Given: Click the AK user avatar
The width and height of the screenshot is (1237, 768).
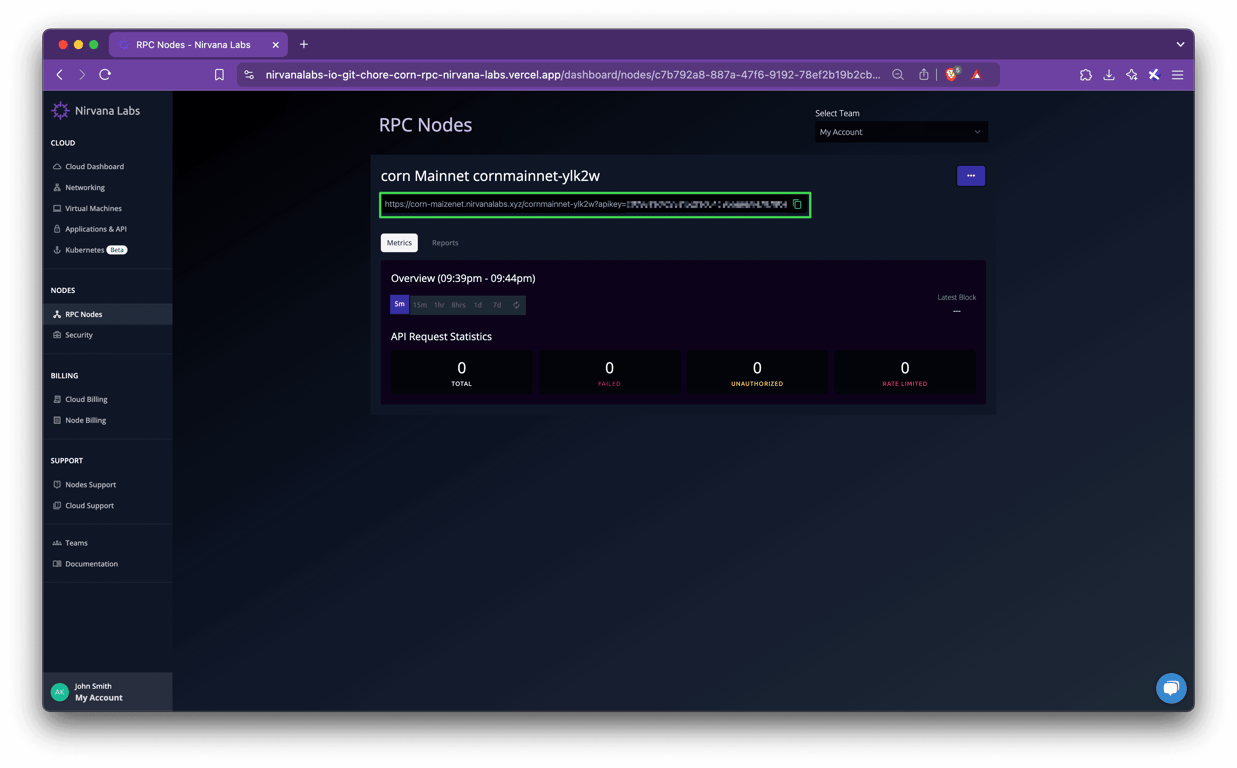Looking at the screenshot, I should (60, 692).
